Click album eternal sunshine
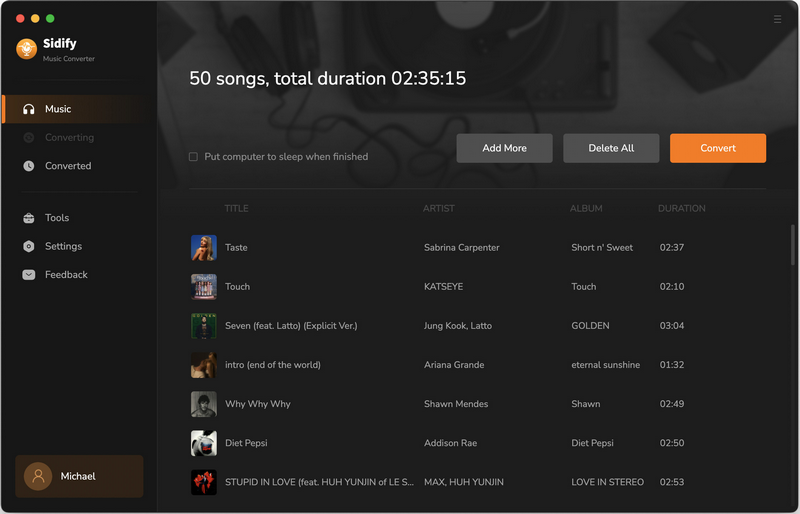Viewport: 800px width, 514px height. click(605, 365)
